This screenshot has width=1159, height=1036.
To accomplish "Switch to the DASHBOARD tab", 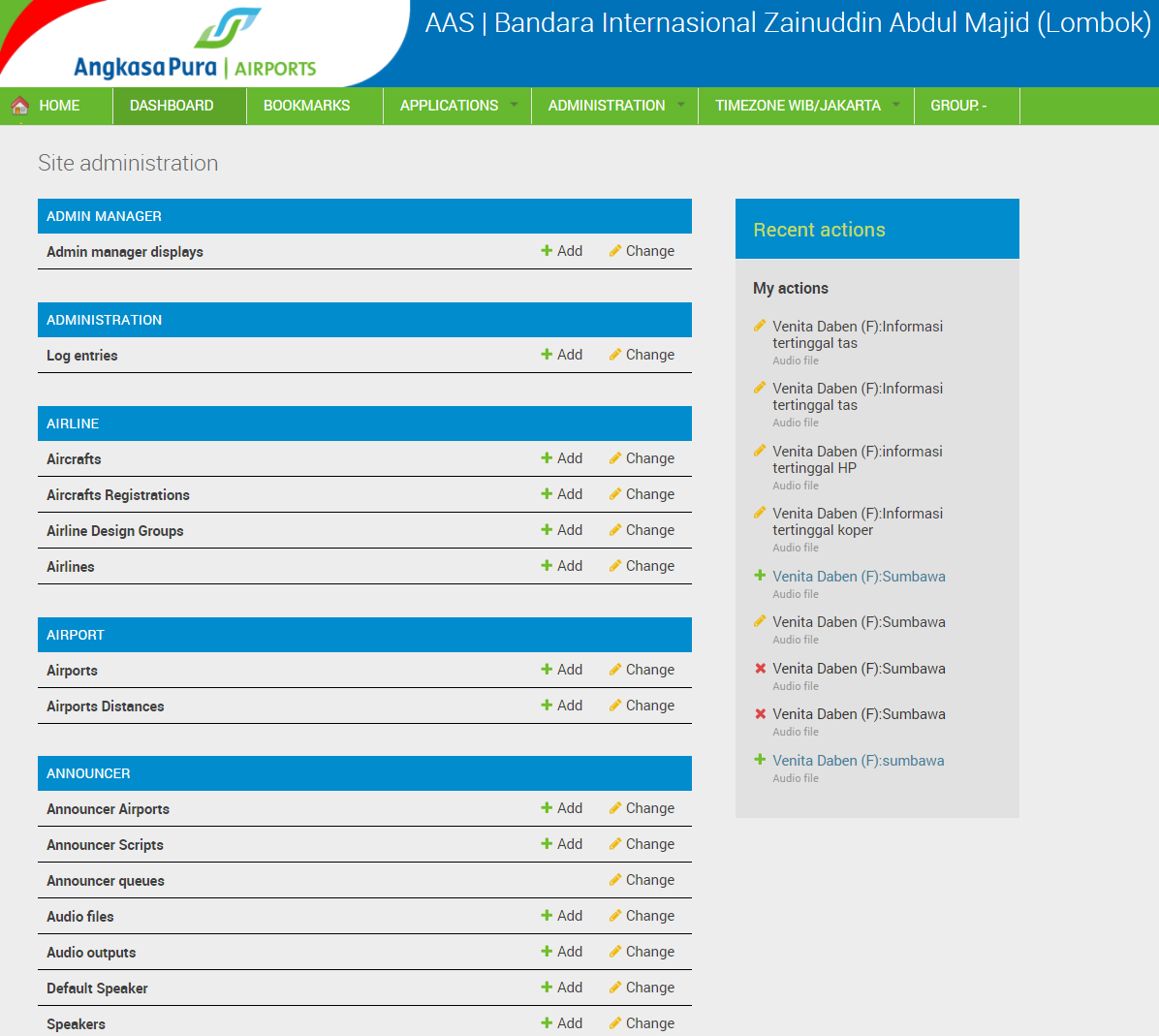I will pyautogui.click(x=172, y=107).
